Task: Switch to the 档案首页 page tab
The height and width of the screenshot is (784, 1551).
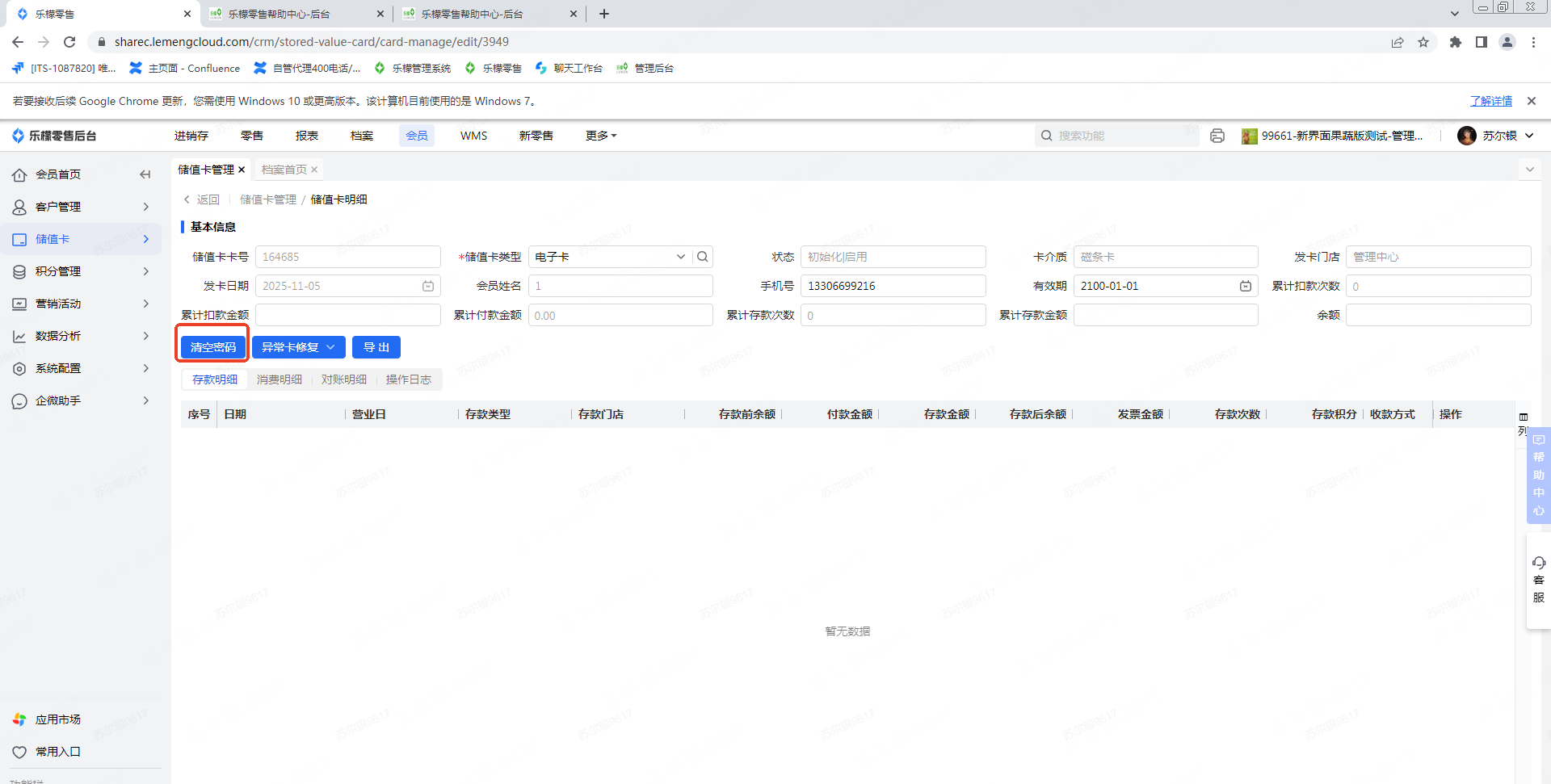Action: pyautogui.click(x=284, y=170)
